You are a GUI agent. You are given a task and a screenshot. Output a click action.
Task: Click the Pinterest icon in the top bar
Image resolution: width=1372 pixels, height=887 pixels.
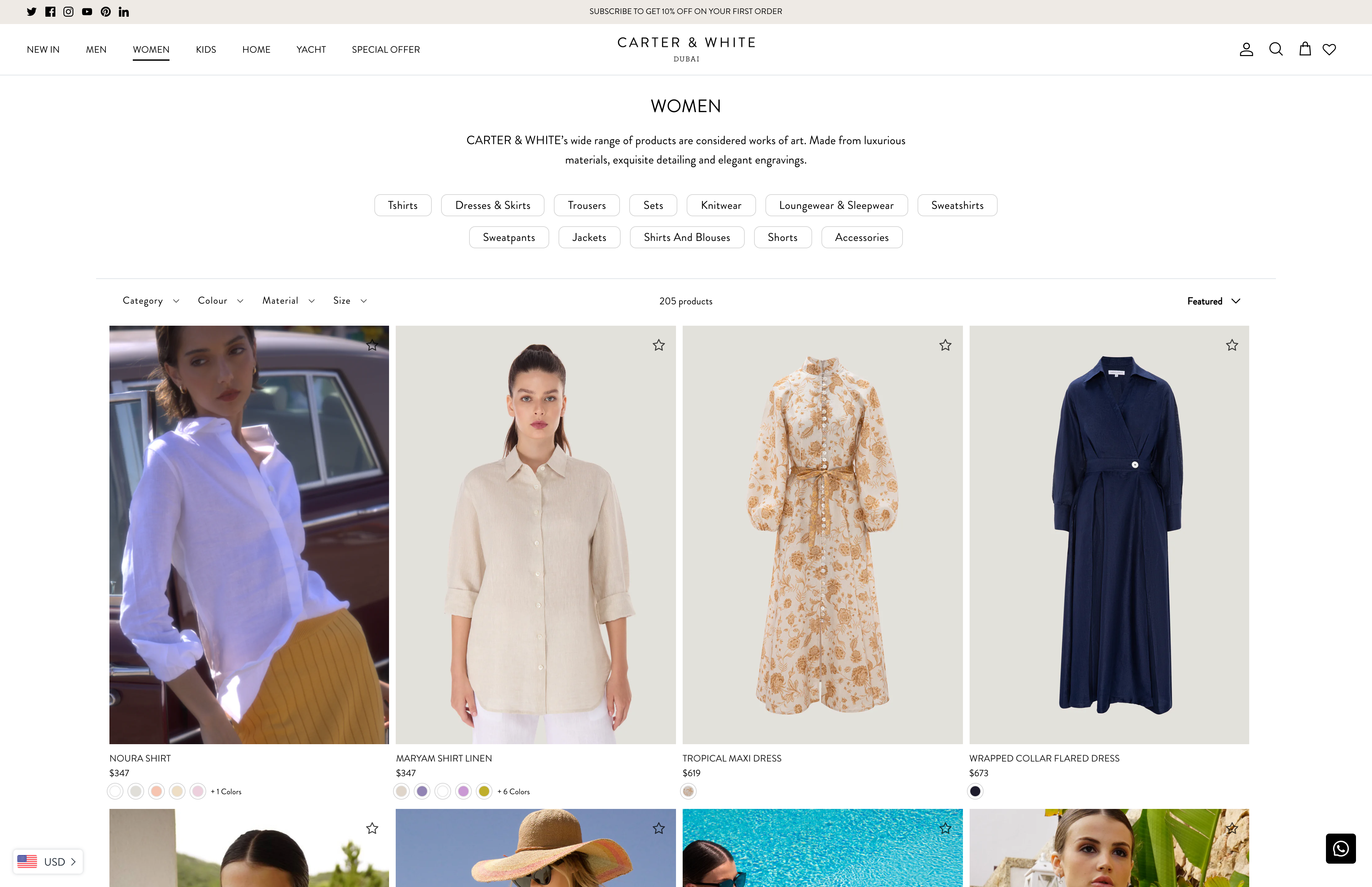[x=105, y=12]
